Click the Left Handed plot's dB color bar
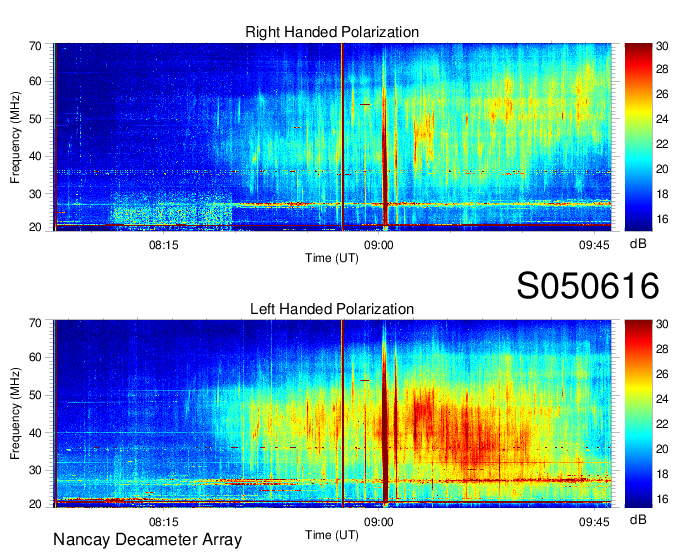Viewport: 680px width, 552px height. pyautogui.click(x=638, y=413)
